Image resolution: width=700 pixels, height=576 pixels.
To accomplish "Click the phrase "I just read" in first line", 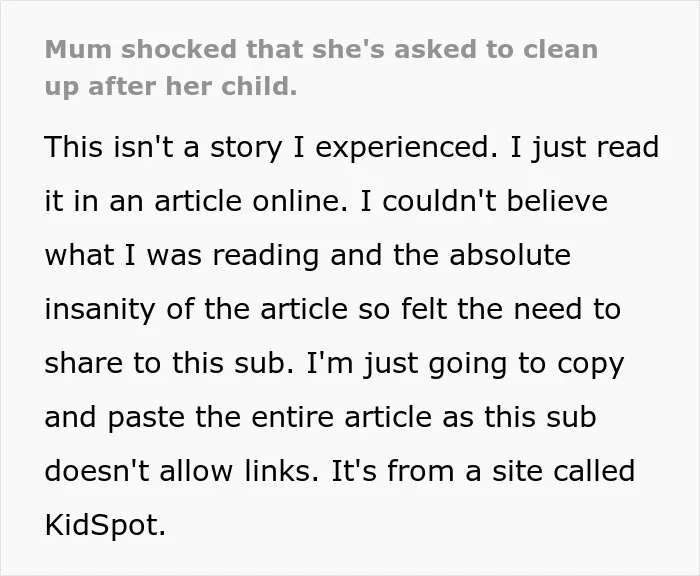I will [584, 148].
